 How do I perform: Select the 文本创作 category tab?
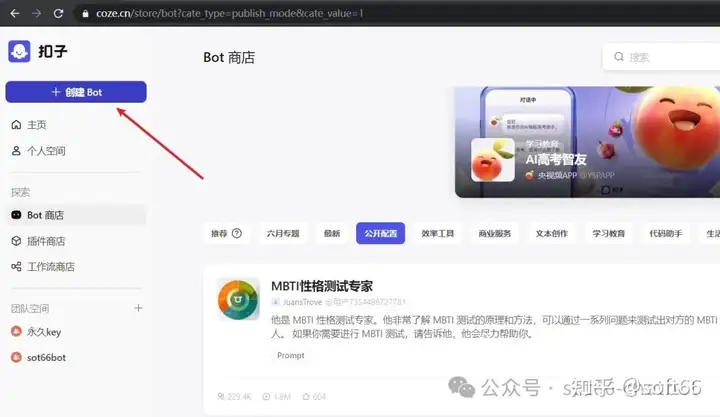pos(551,233)
